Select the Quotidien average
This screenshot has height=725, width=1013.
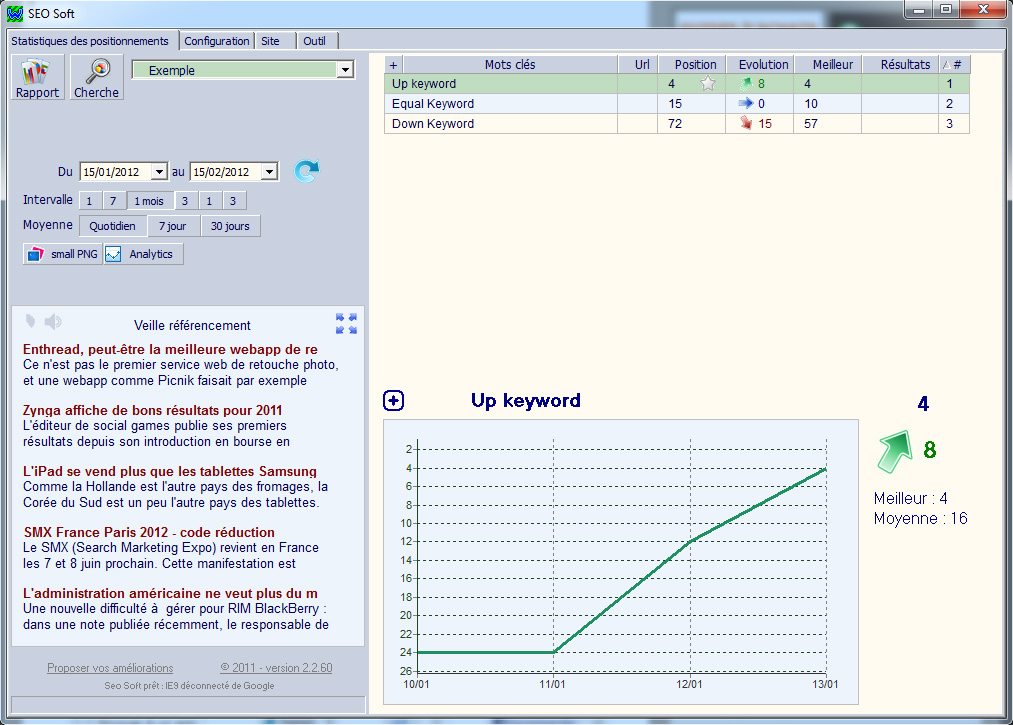click(112, 226)
